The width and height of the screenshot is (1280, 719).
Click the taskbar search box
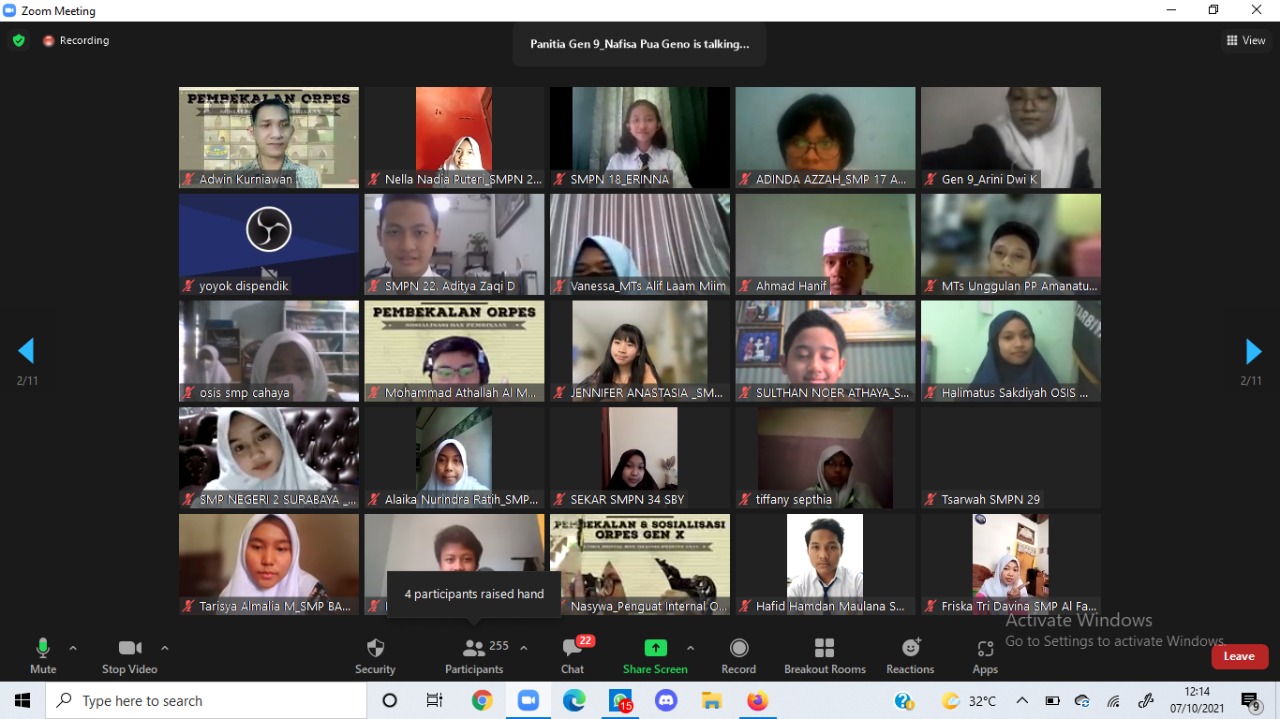tap(206, 701)
